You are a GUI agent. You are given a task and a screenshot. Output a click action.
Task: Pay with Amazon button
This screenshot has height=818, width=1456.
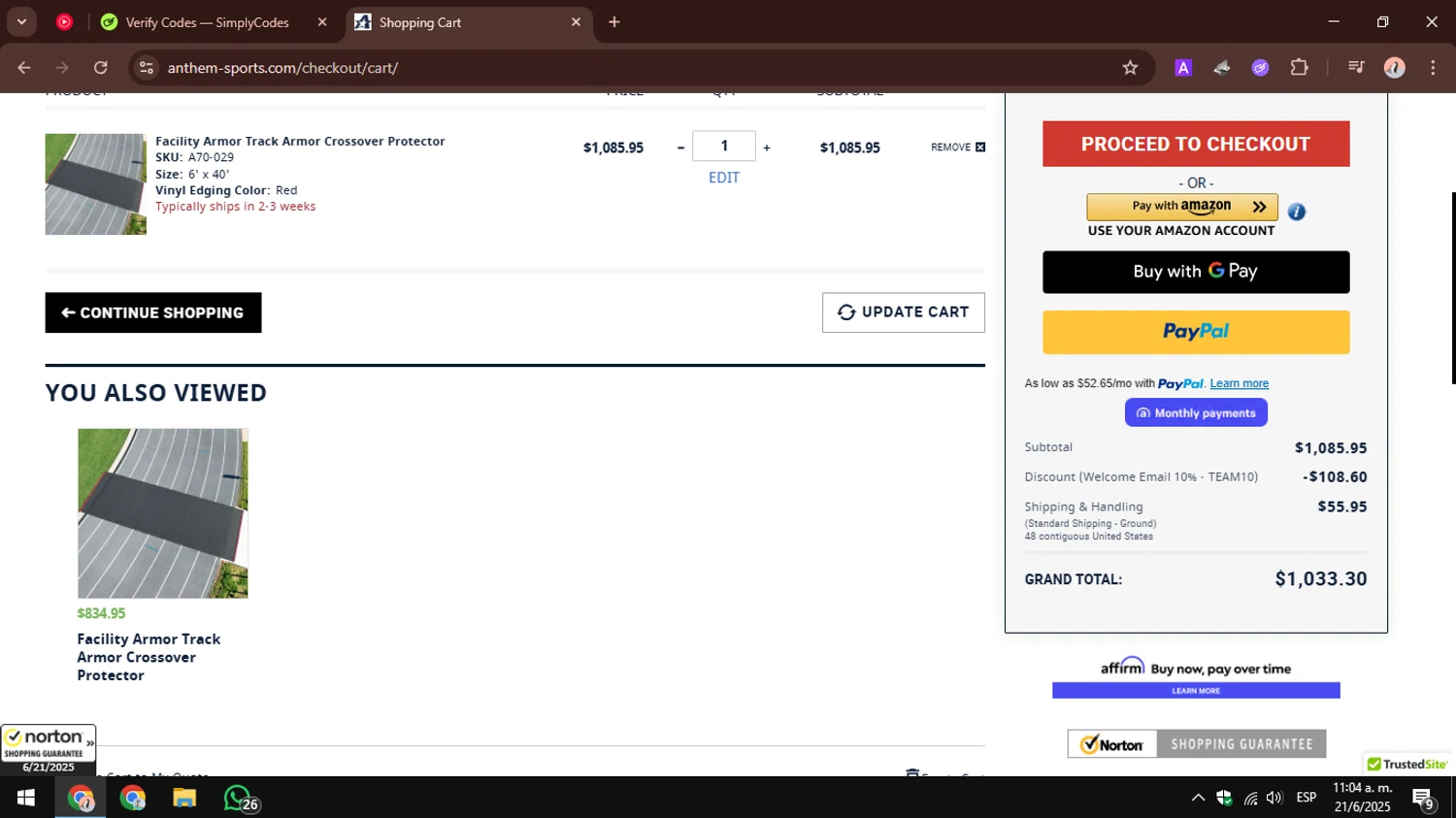click(1182, 207)
